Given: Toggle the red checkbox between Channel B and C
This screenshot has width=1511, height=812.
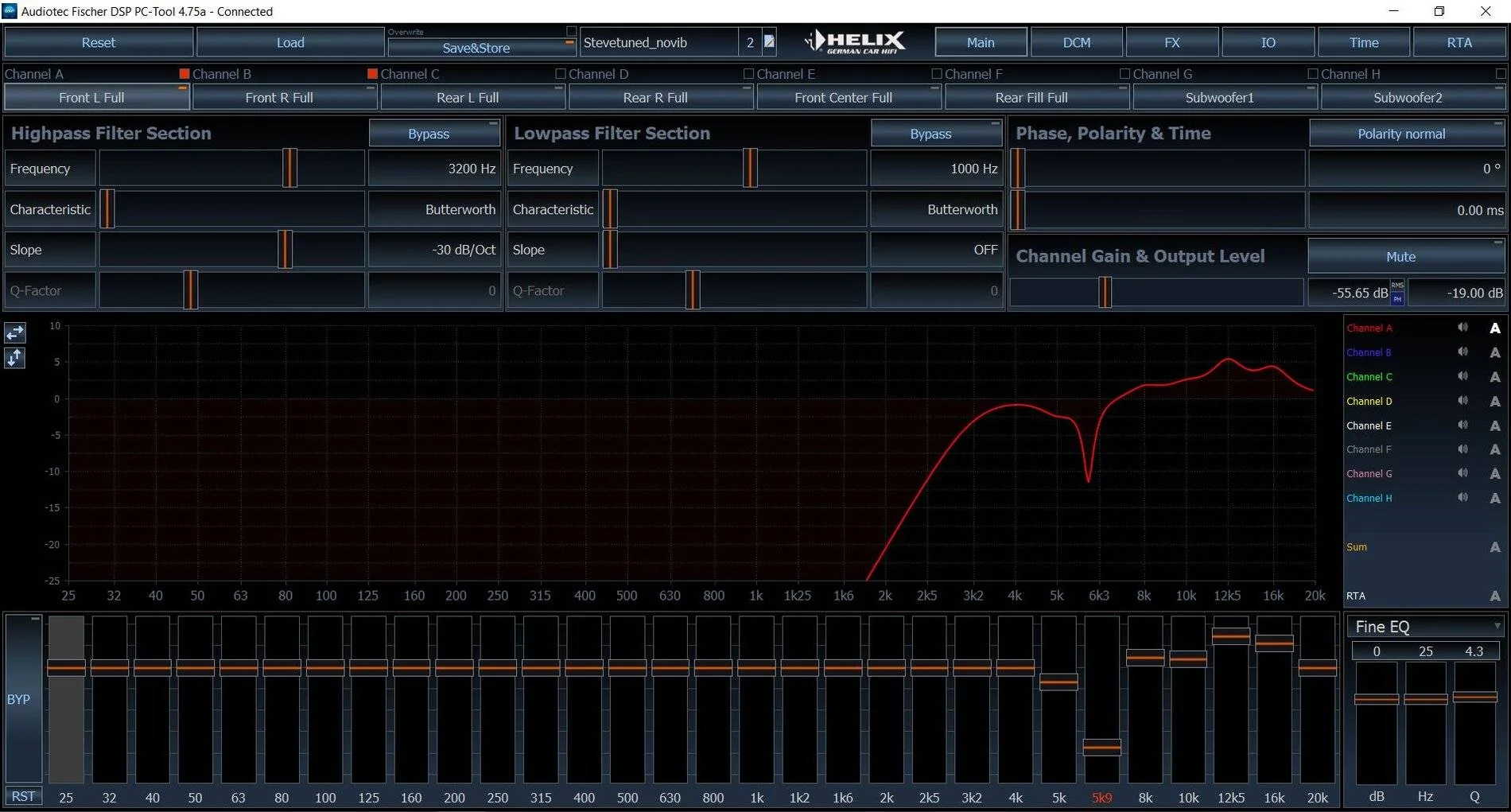Looking at the screenshot, I should [x=372, y=73].
